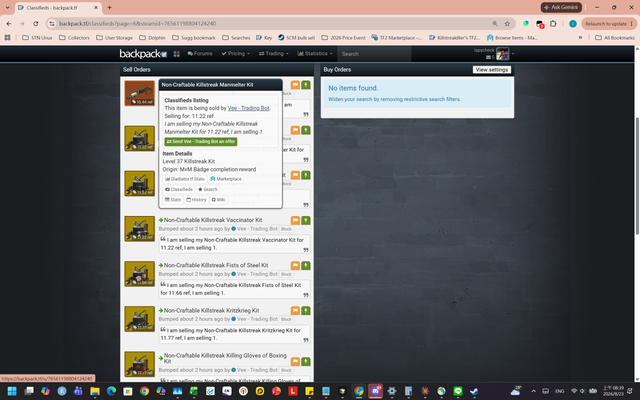The width and height of the screenshot is (640, 400).
Task: Open the Extensions puzzle icon
Action: pyautogui.click(x=553, y=24)
